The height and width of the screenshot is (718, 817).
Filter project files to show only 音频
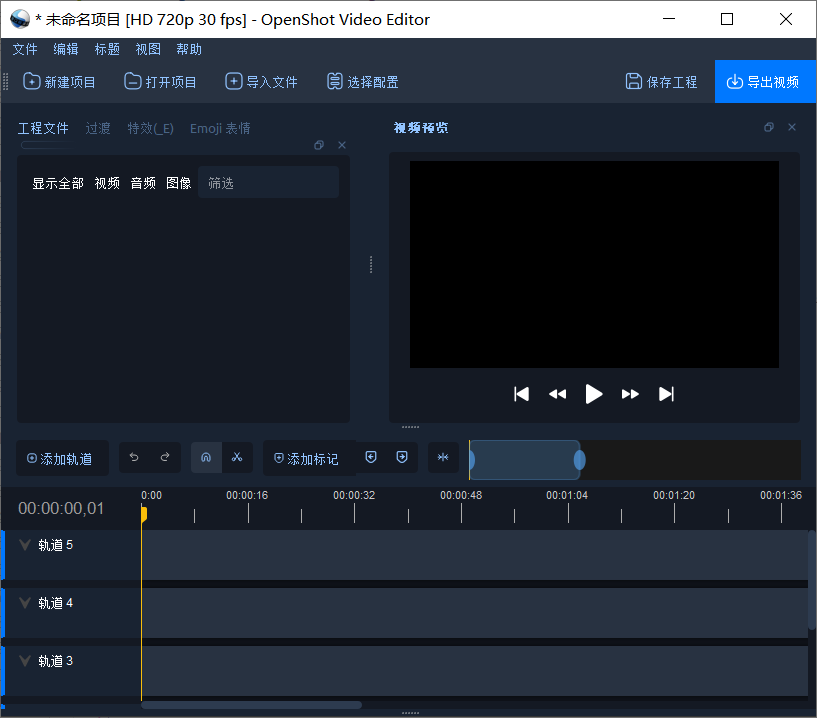[141, 183]
